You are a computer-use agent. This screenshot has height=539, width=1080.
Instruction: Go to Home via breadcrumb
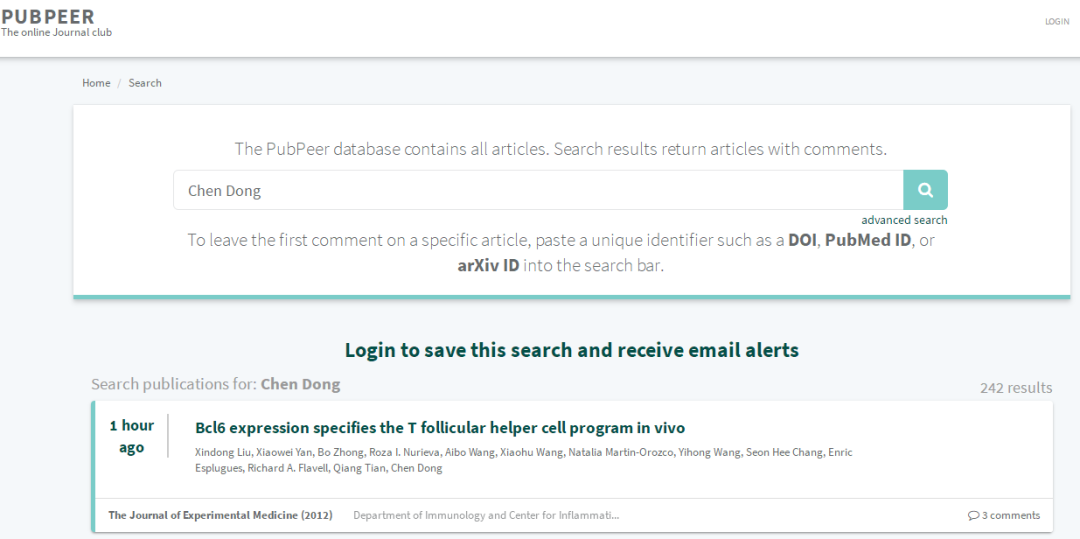(x=96, y=83)
